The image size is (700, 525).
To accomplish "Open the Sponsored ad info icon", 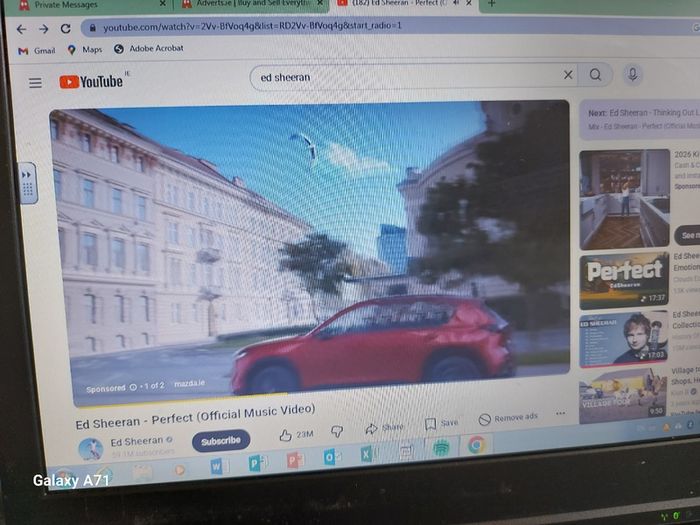I will (133, 387).
